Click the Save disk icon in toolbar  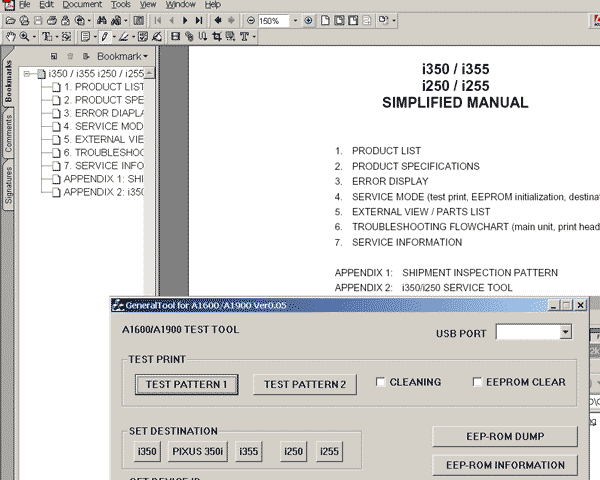38,20
